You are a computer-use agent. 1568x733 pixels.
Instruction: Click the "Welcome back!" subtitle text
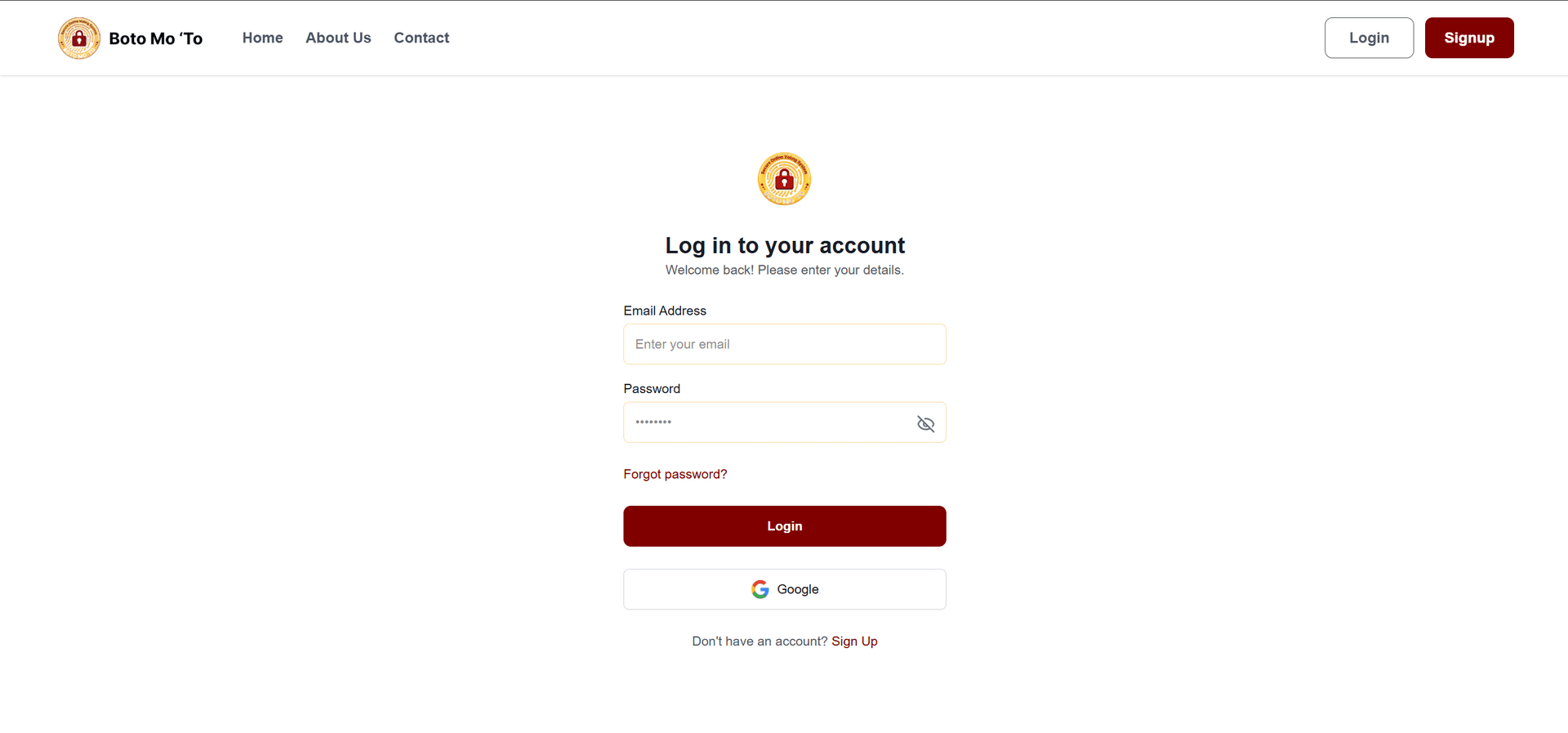click(784, 270)
